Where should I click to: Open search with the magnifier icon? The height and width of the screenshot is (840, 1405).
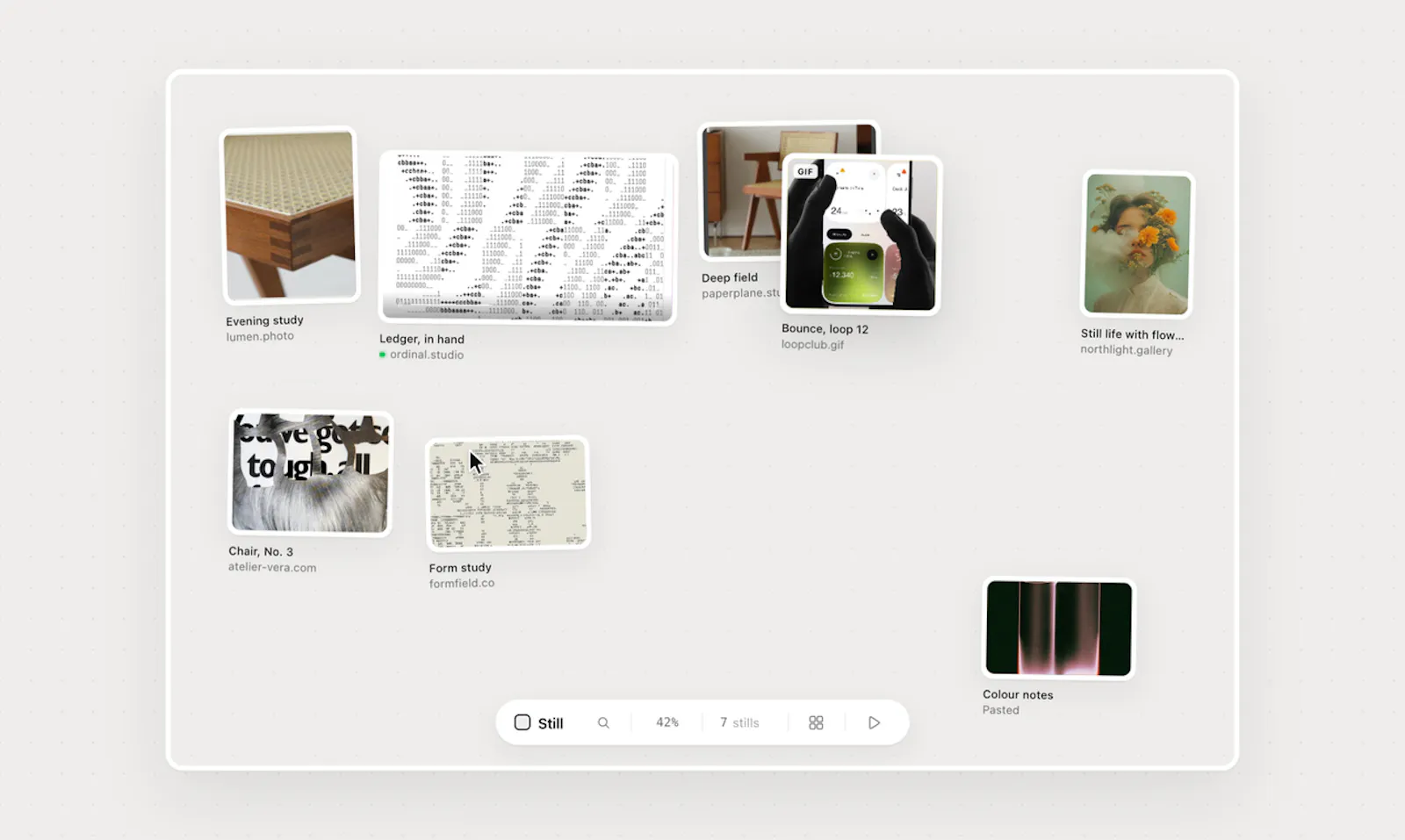[x=603, y=722]
